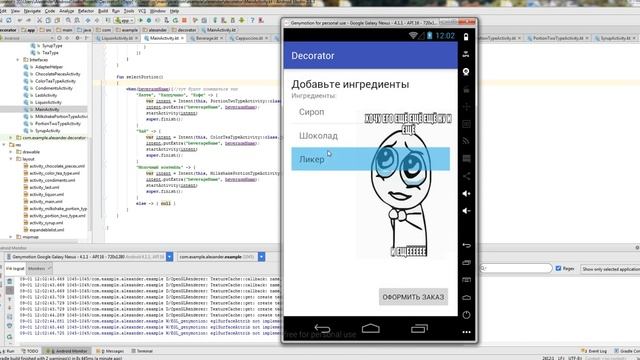Expand the drawable folder

(x=11, y=152)
